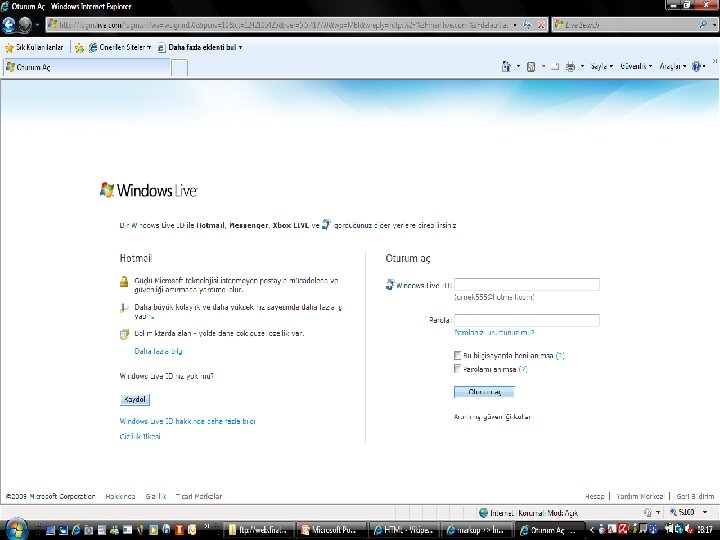Open the Gizlilik İlkesi link
This screenshot has width=720, height=540.
coord(140,436)
